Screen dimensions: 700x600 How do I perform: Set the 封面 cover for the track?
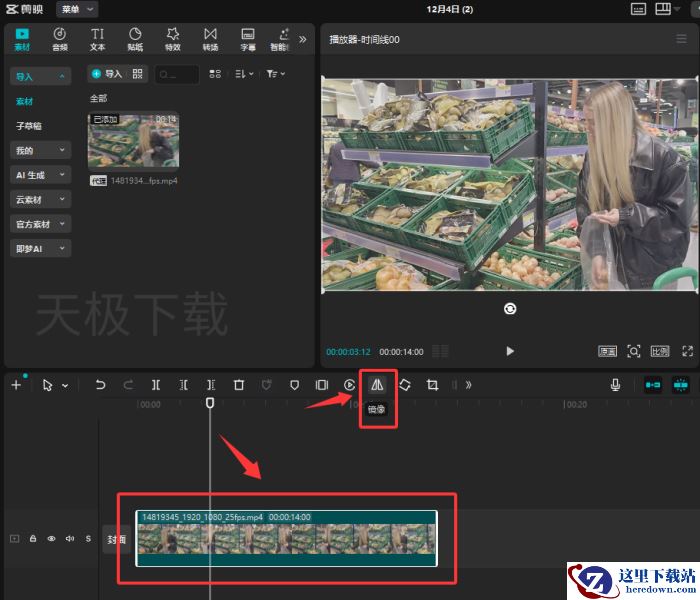[x=117, y=539]
